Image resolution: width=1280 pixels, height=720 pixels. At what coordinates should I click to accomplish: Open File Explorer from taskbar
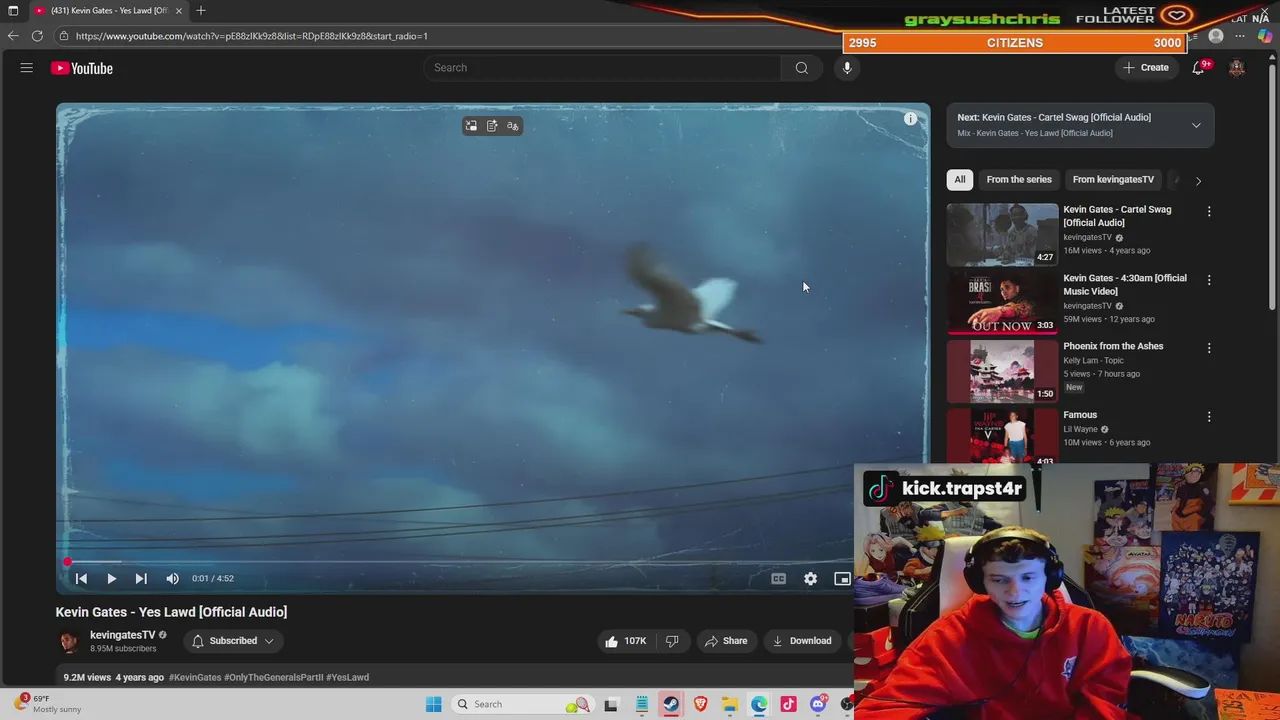[x=730, y=704]
